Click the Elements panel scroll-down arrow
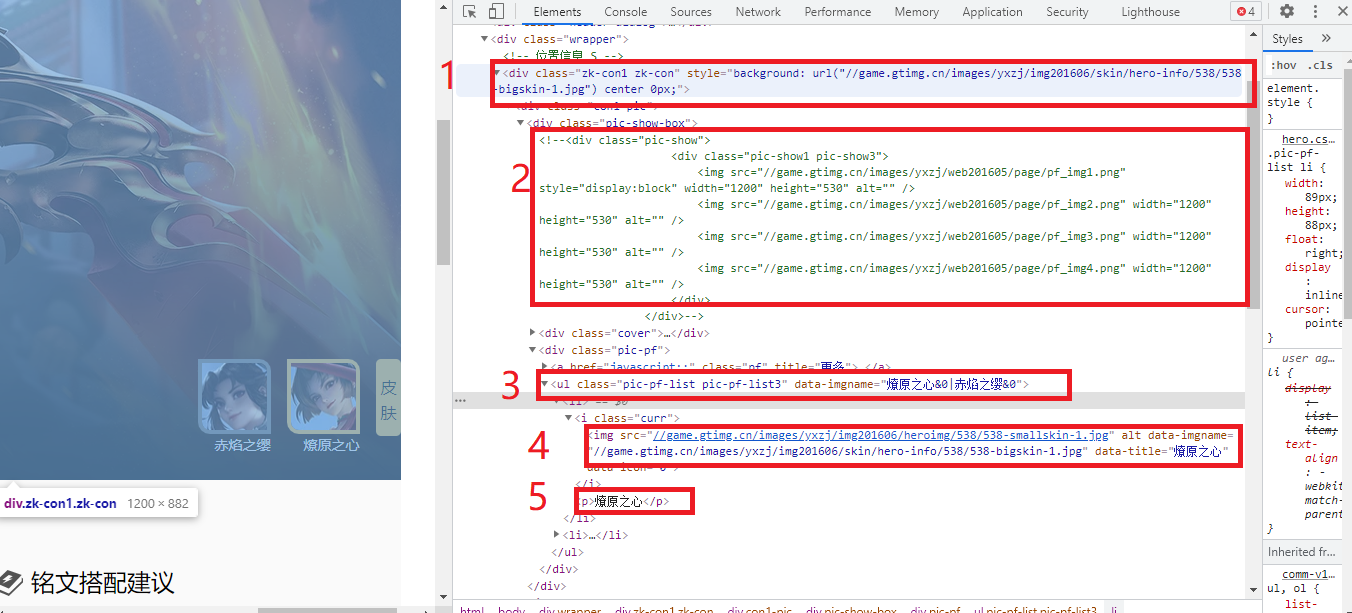Screen dimensions: 1352x613 coord(1252,592)
